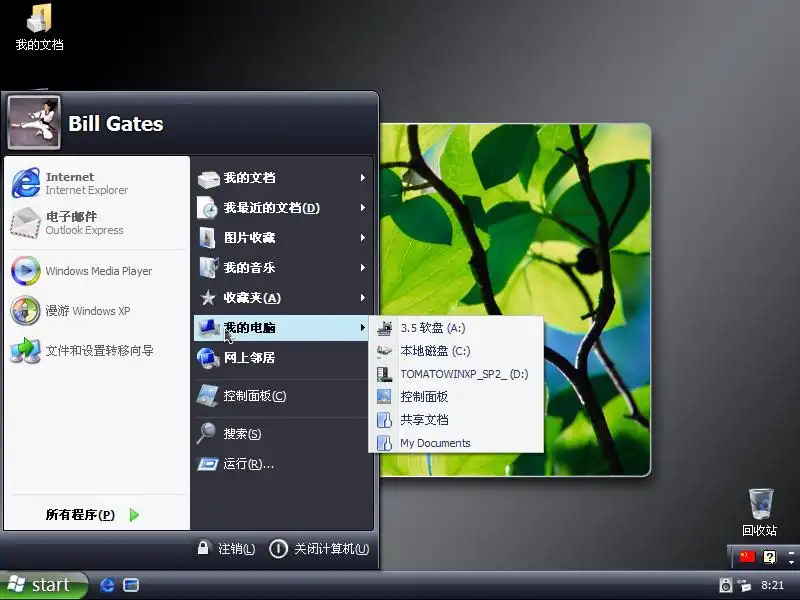Image resolution: width=800 pixels, height=600 pixels.
Task: Click the 本地磁盘 (C:) drive icon
Action: [x=384, y=351]
